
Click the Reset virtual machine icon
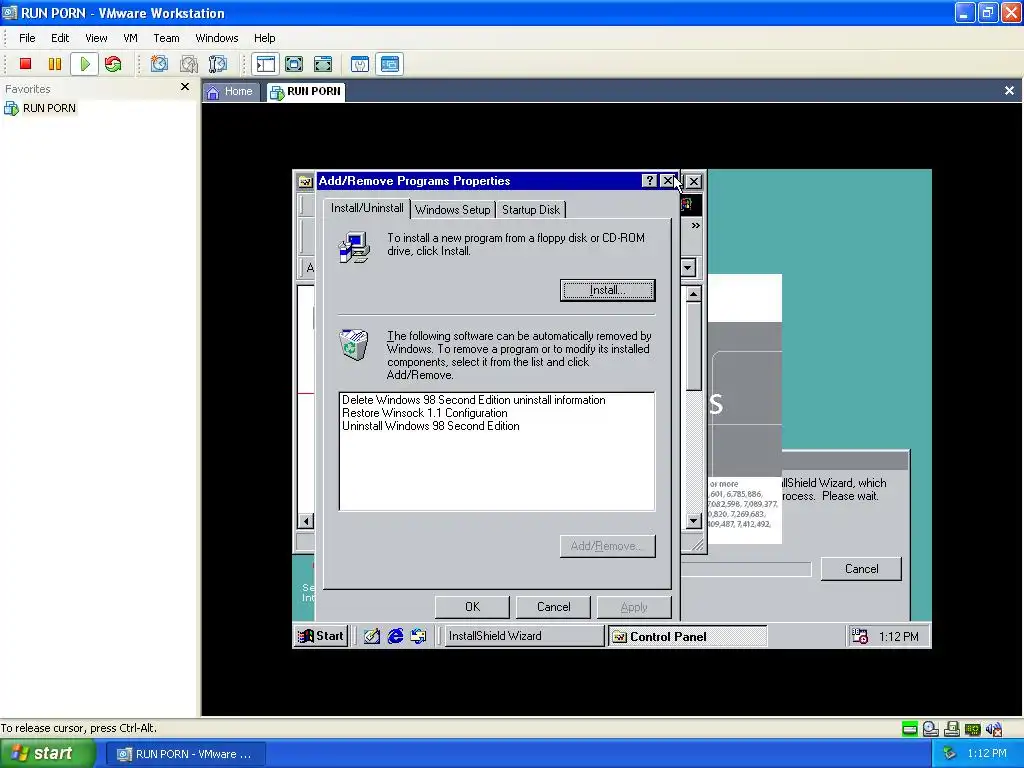coord(113,64)
